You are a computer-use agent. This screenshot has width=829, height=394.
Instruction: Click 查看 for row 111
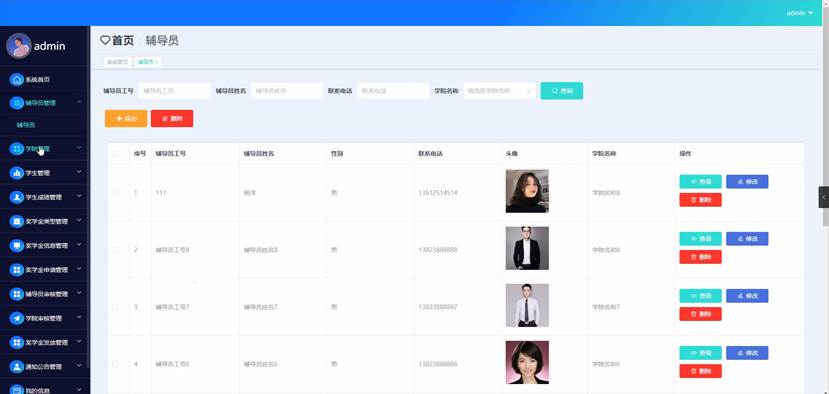pos(700,181)
